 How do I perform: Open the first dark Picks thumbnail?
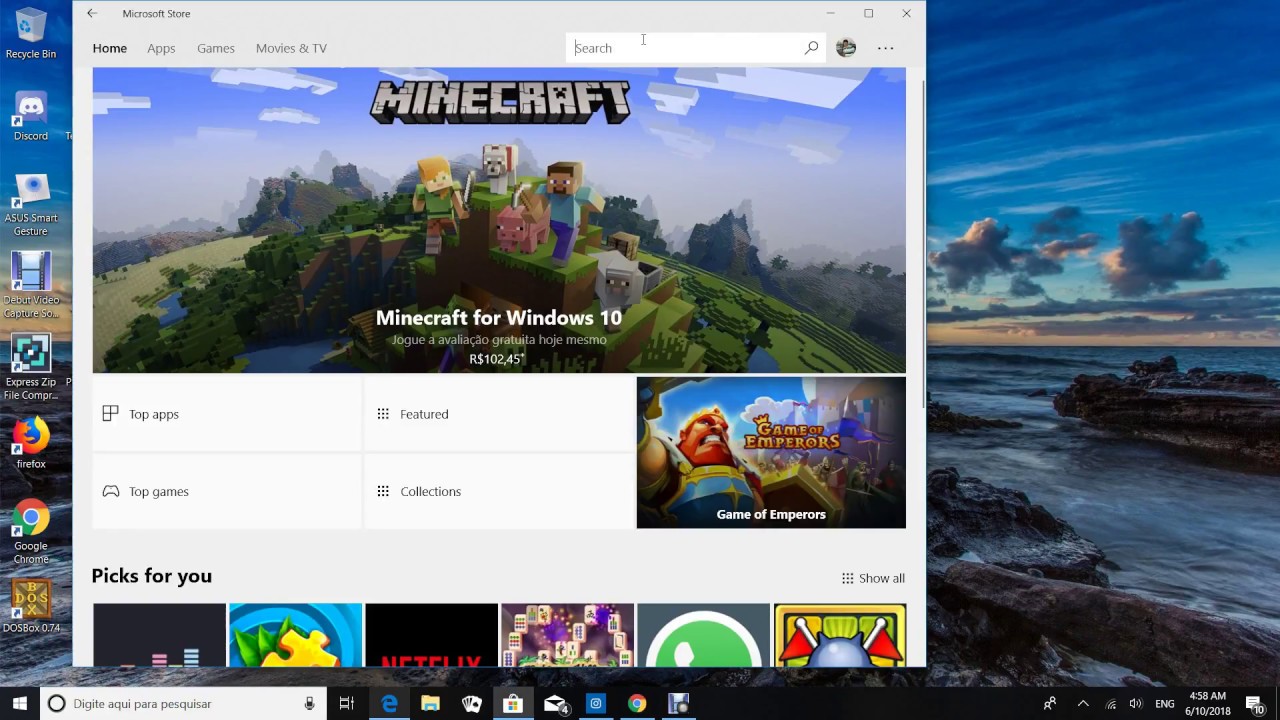click(x=159, y=635)
